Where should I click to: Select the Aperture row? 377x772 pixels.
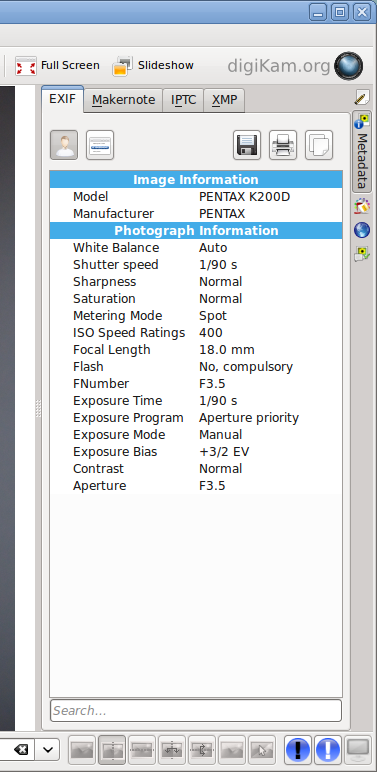click(x=196, y=485)
